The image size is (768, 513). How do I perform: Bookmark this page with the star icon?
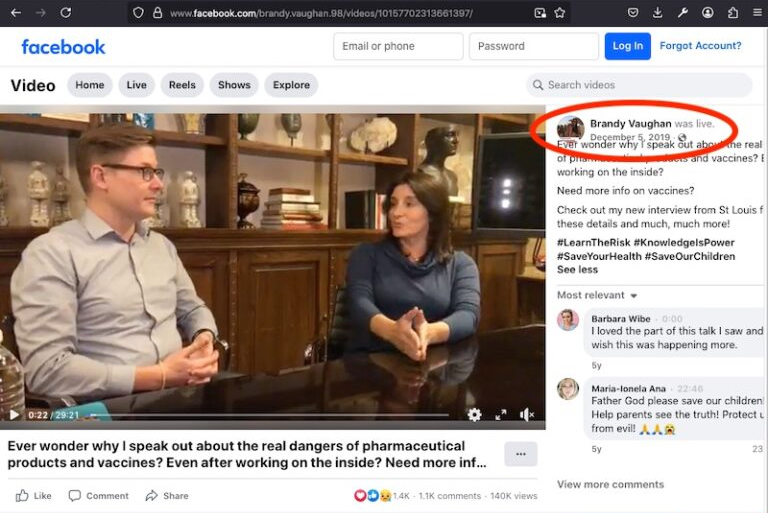[560, 13]
